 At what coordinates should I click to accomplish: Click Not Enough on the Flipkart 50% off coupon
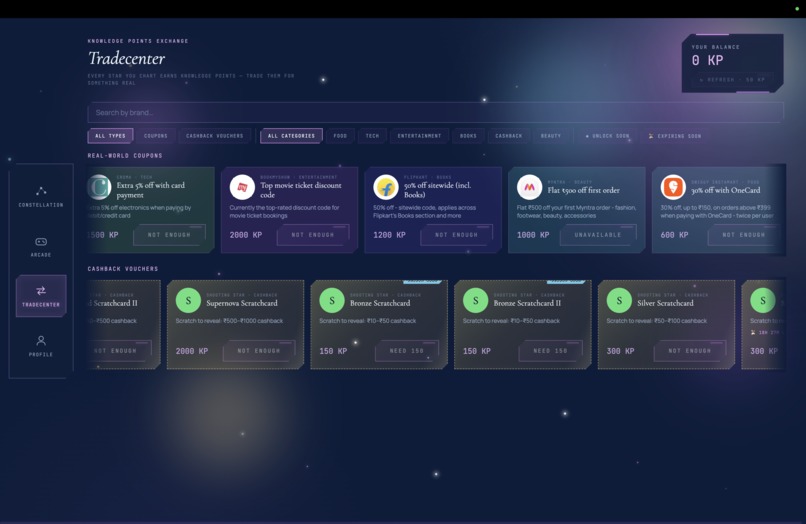point(456,234)
